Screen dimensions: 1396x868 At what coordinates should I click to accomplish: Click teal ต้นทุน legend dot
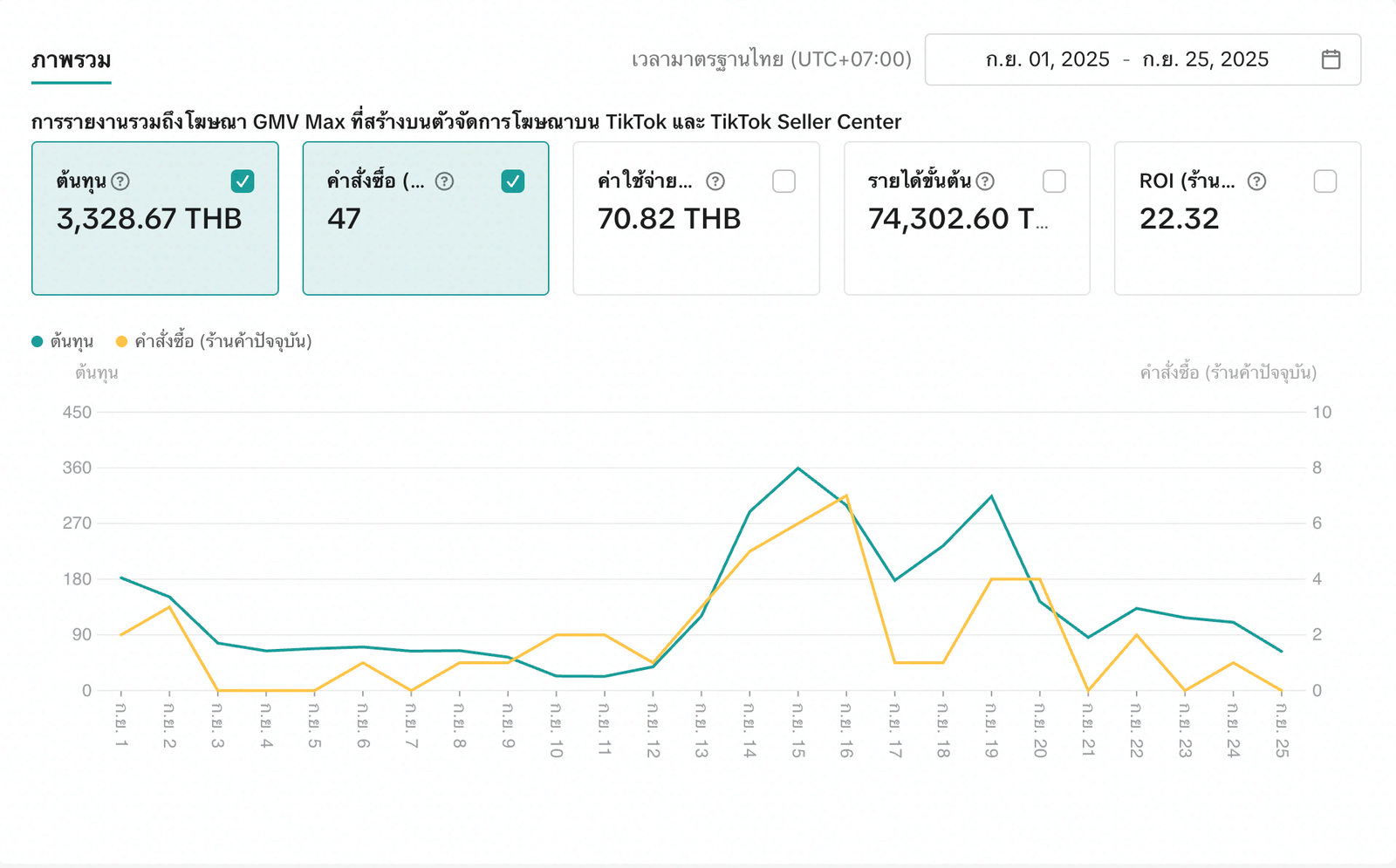click(38, 342)
